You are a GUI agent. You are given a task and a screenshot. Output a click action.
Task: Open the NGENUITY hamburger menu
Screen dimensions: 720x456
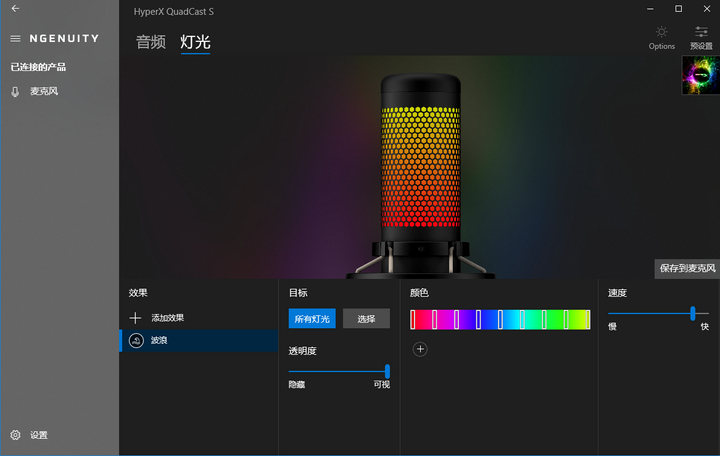[x=15, y=39]
